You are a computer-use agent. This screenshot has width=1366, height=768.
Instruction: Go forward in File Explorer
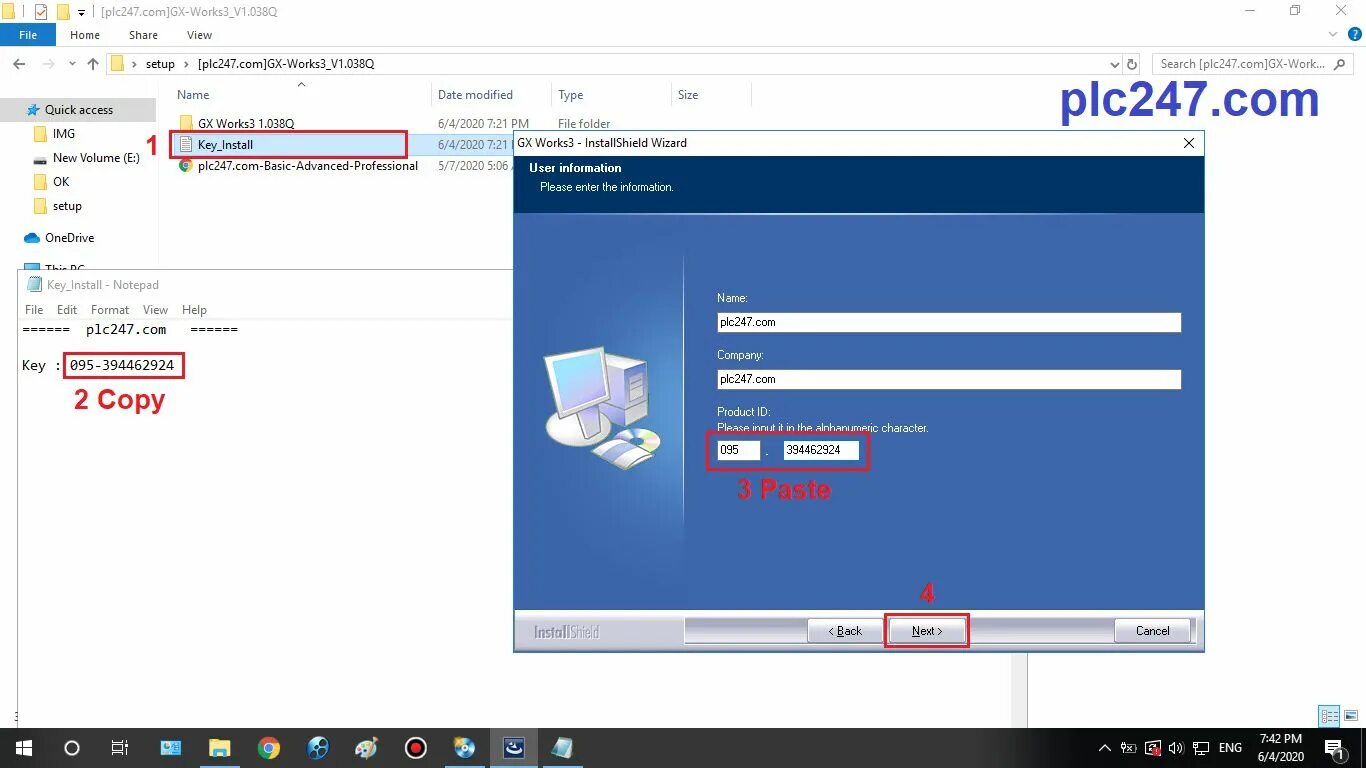coord(49,64)
